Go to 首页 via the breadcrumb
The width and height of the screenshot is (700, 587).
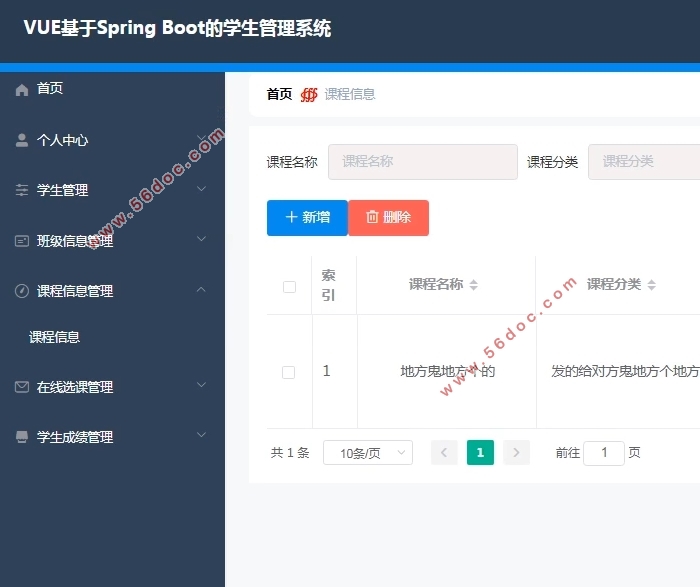279,94
